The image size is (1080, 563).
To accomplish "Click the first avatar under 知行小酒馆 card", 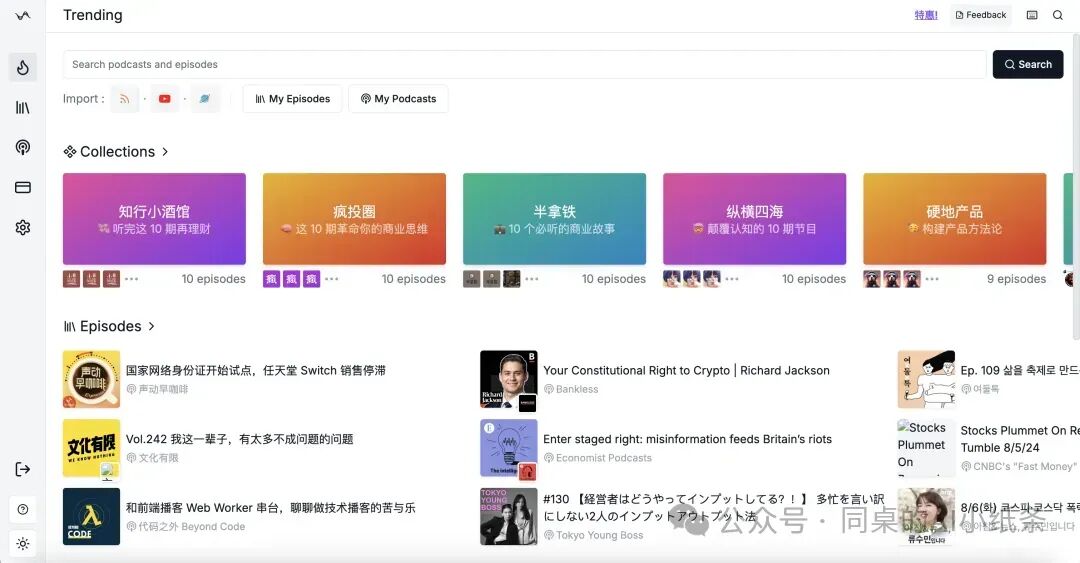I will tap(72, 279).
